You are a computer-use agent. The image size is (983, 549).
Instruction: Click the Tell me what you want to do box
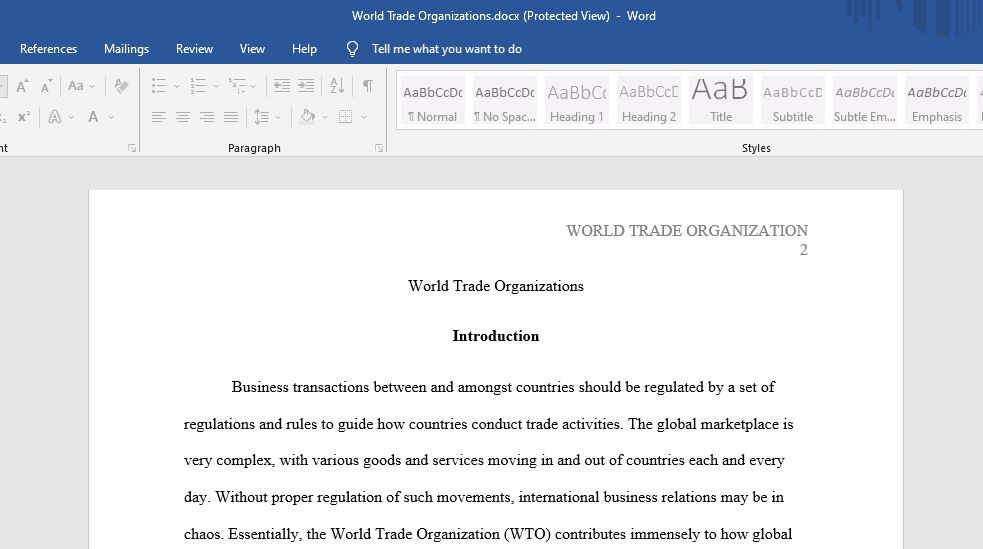click(x=447, y=49)
